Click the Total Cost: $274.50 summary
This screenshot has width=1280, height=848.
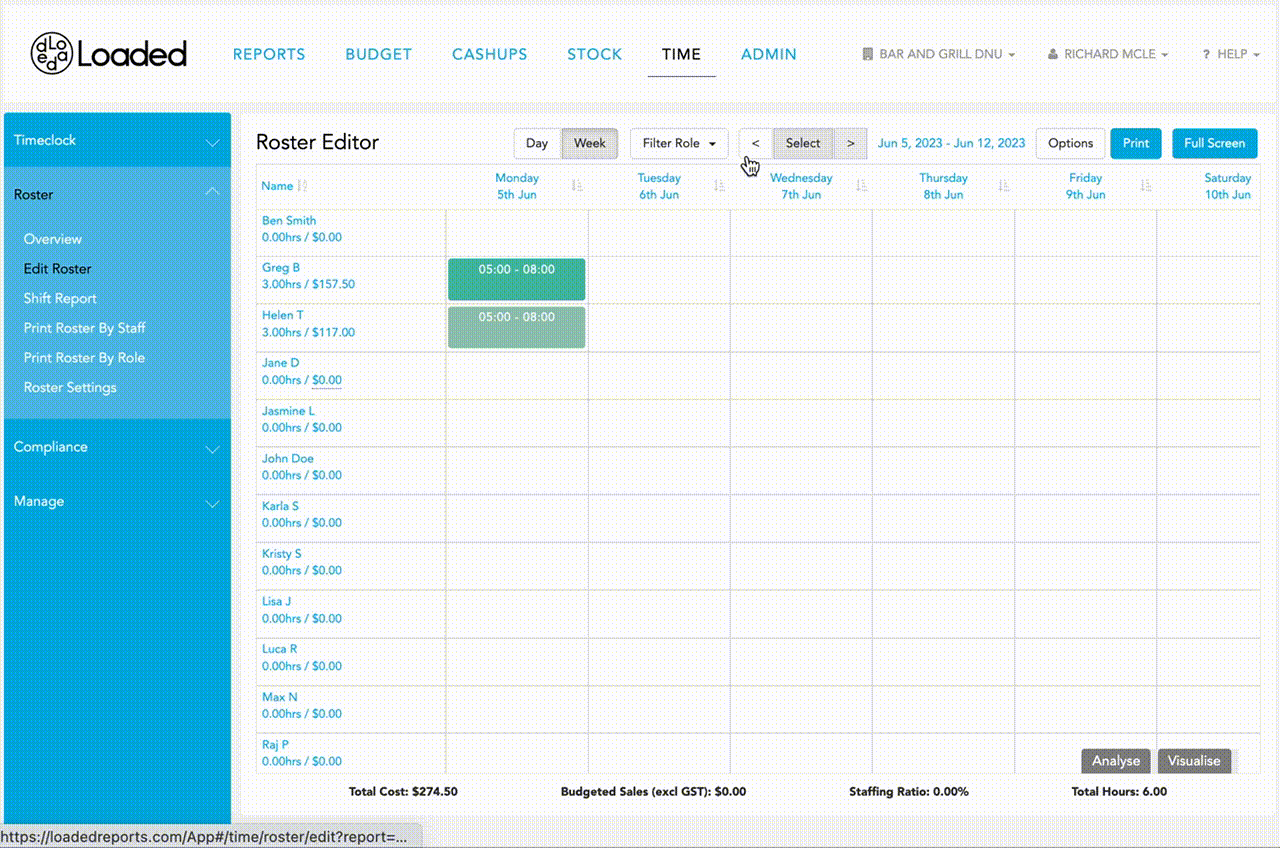click(x=403, y=792)
